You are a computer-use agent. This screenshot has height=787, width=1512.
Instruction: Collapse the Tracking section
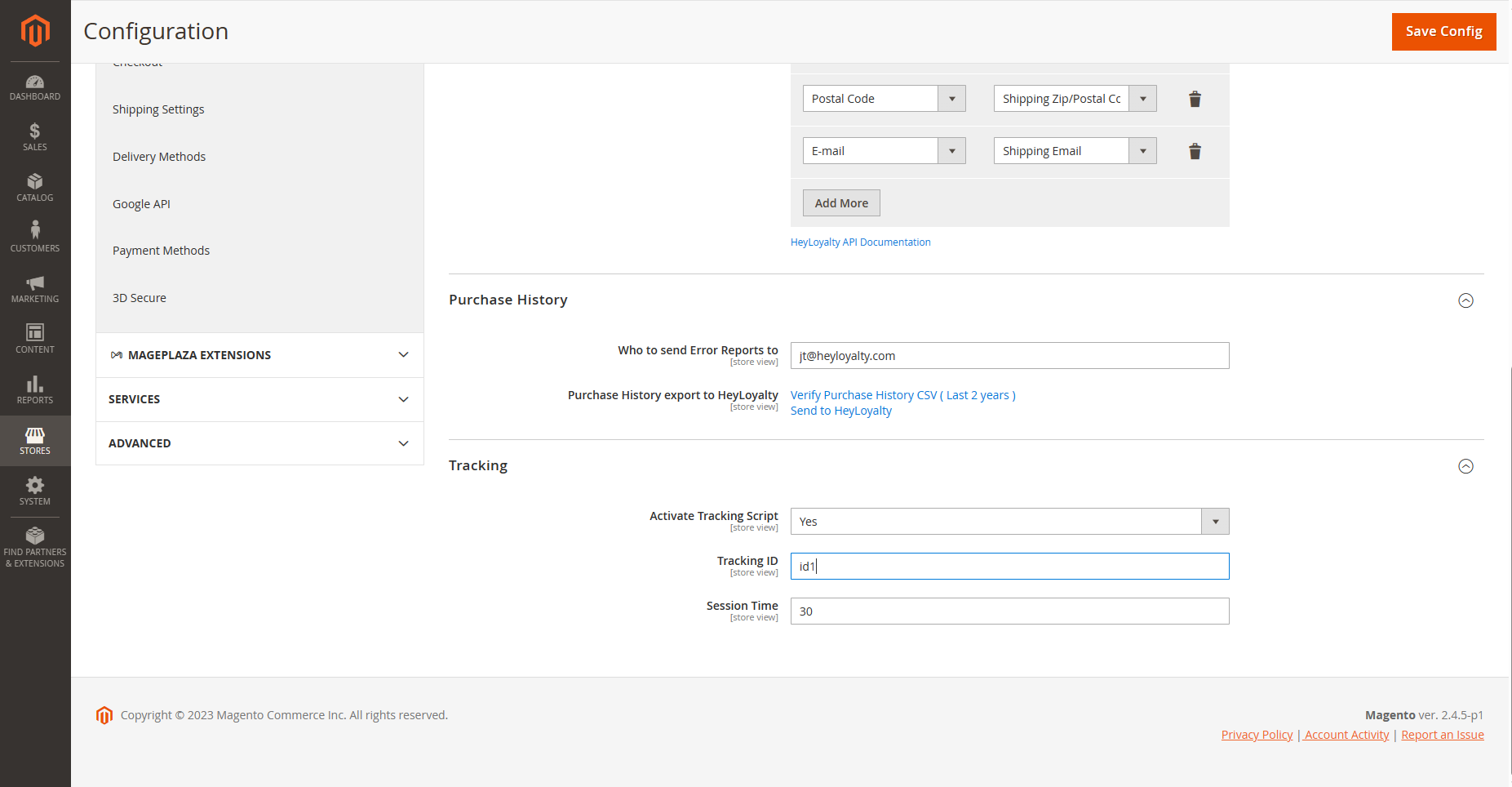tap(1465, 466)
